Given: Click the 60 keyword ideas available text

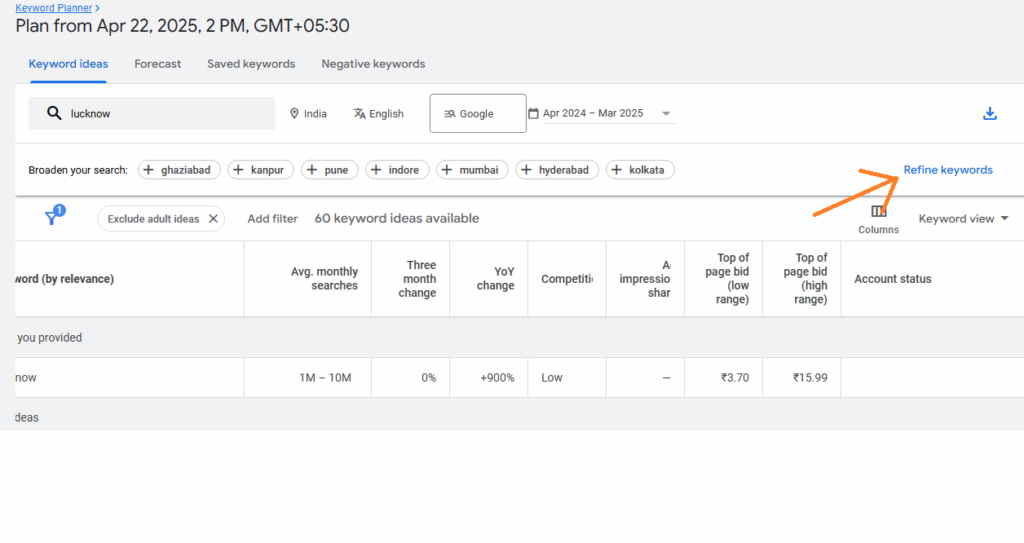Looking at the screenshot, I should 396,219.
